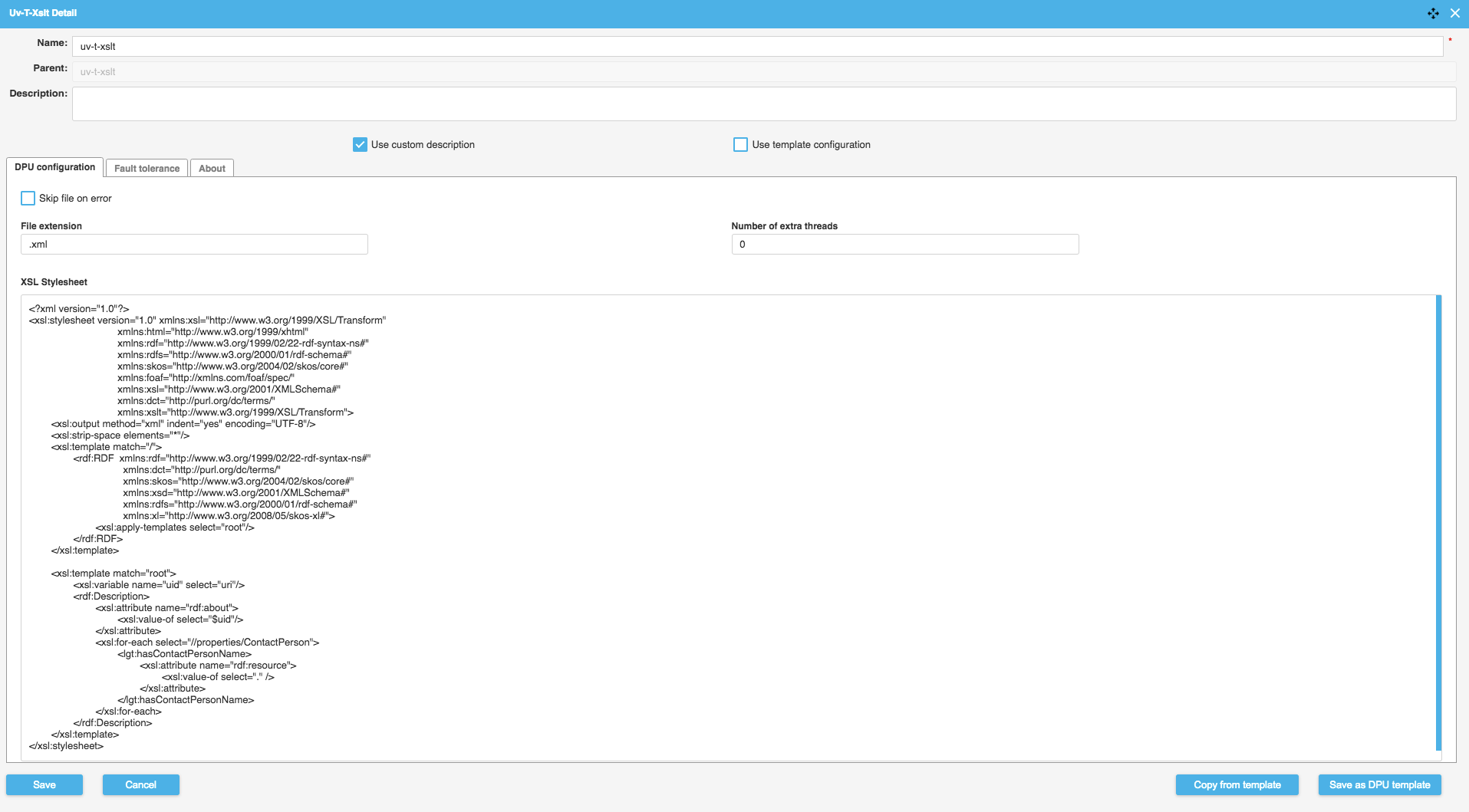
Task: Click the XSL Stylesheet vertical scrollbar
Action: click(1438, 522)
